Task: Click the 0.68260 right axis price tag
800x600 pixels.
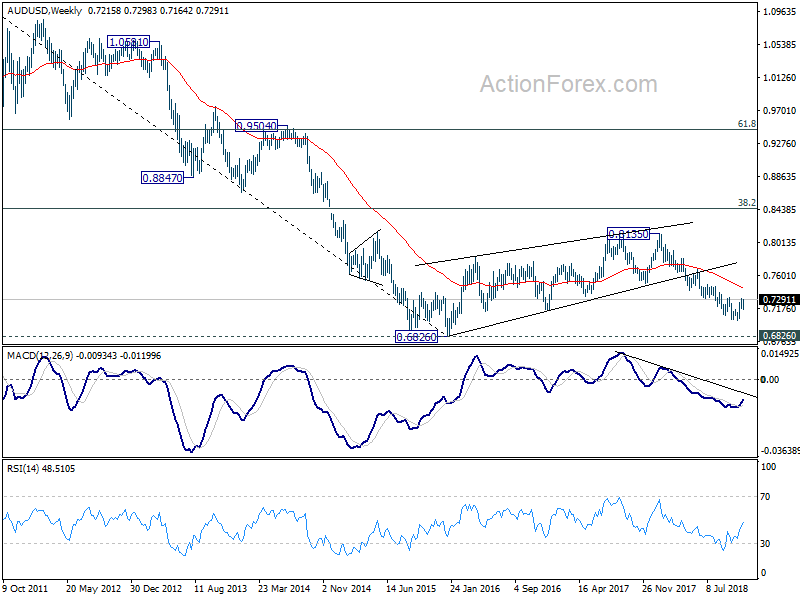Action: click(779, 336)
